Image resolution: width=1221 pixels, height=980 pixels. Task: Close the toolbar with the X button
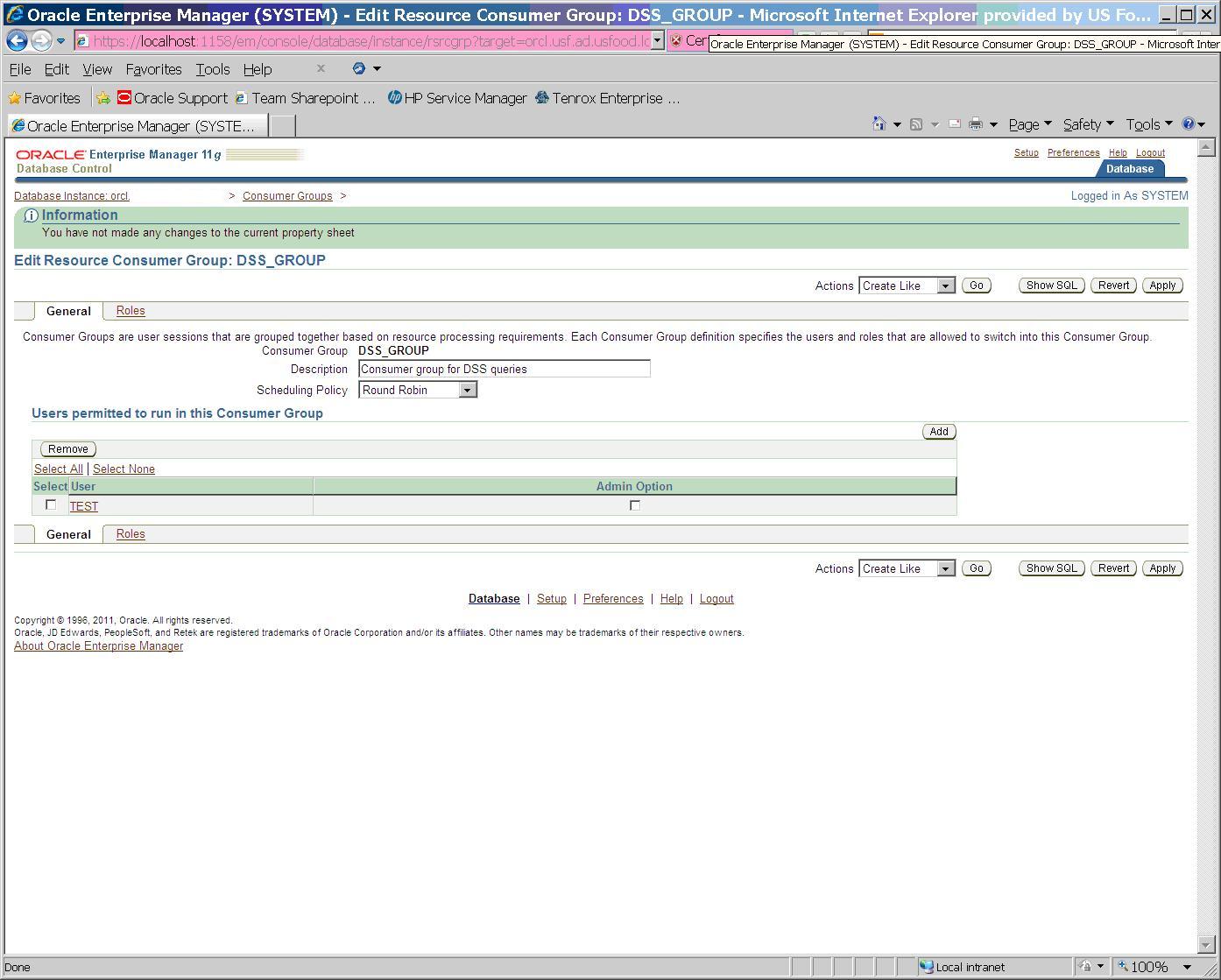[321, 67]
